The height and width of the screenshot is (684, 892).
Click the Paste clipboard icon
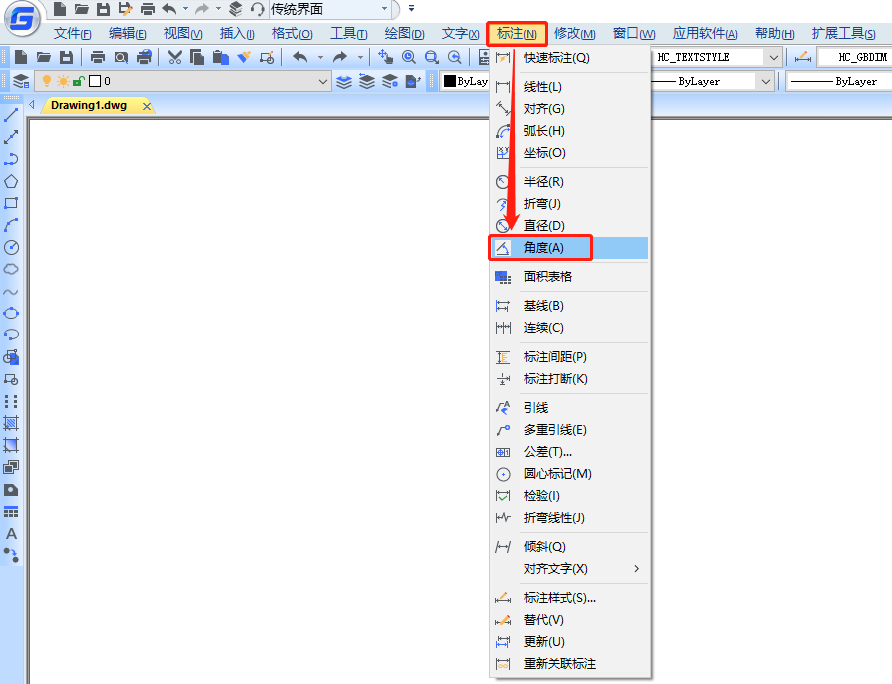(x=221, y=57)
